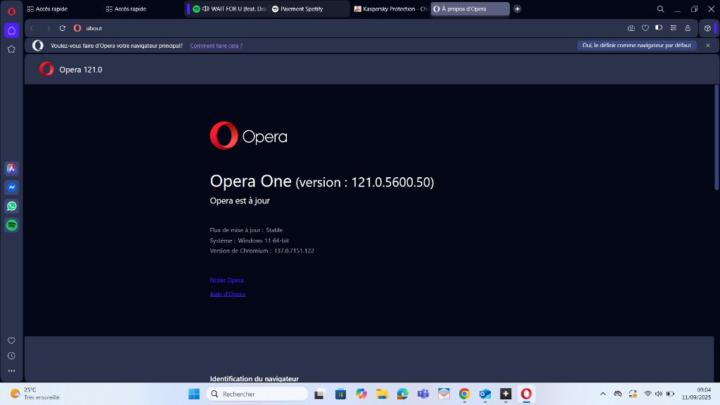This screenshot has height=405, width=720.
Task: Reload the current page
Action: point(62,28)
